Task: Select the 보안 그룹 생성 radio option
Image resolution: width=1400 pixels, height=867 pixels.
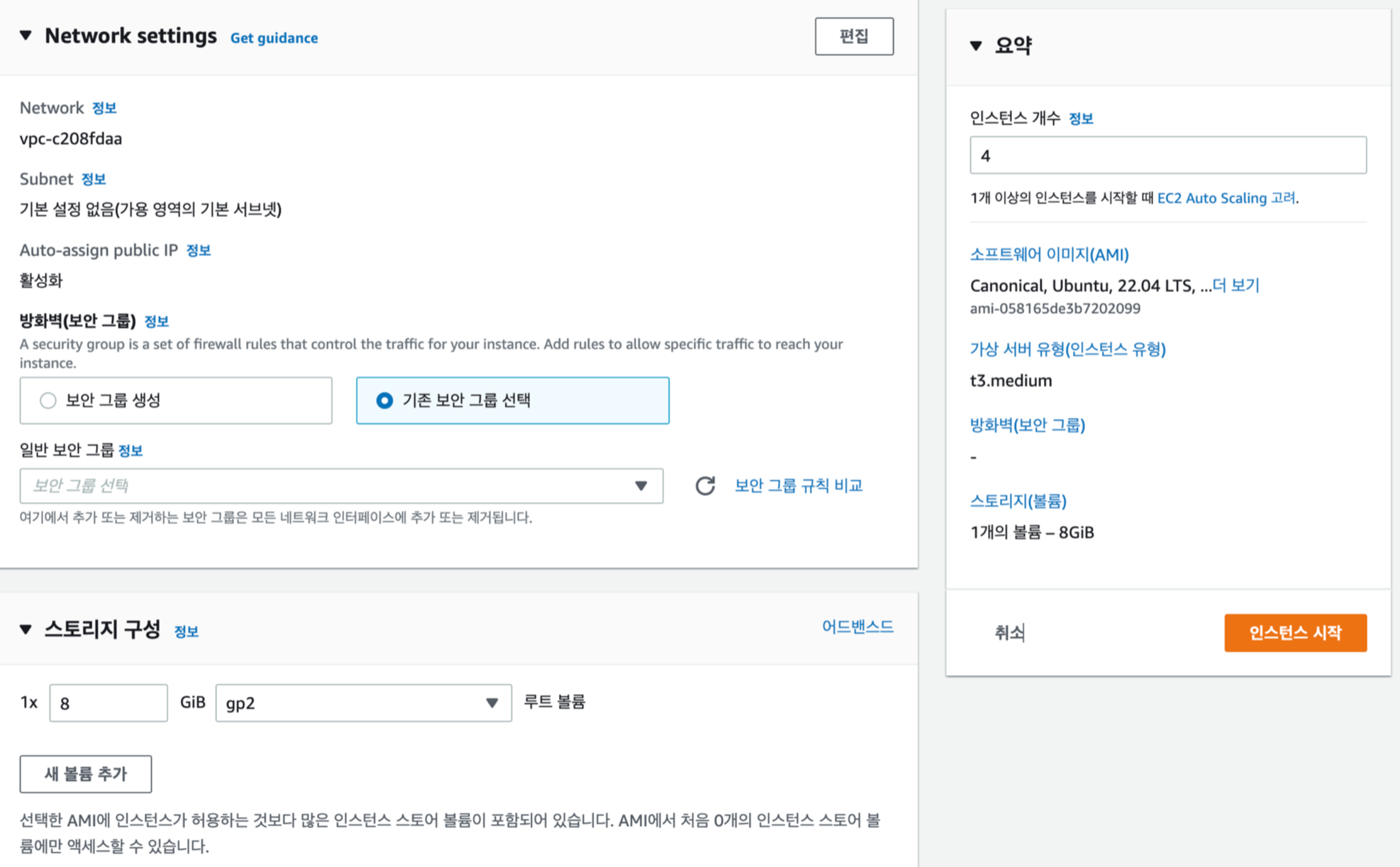Action: point(48,401)
